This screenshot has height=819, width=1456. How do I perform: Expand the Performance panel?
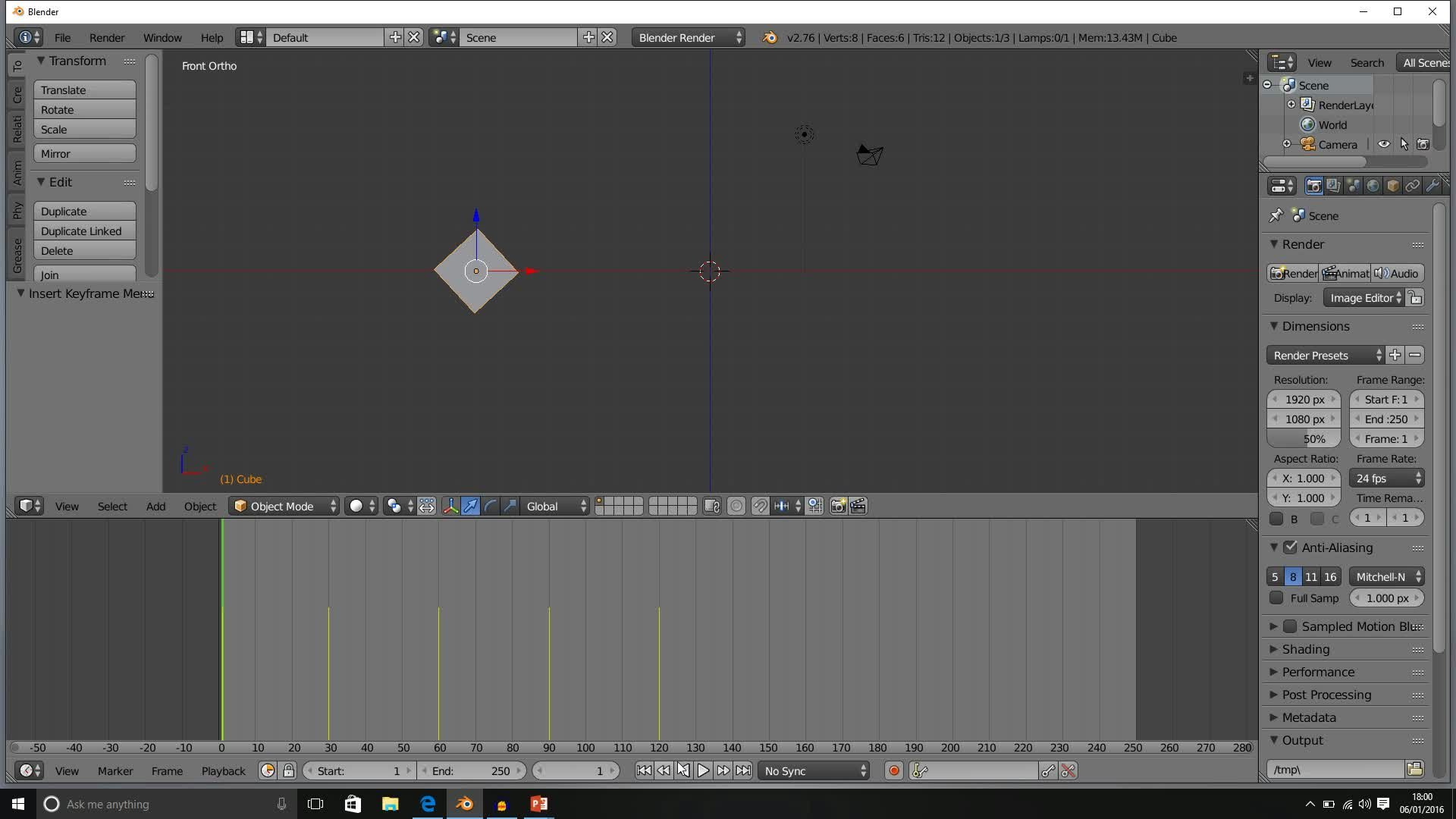[x=1318, y=672]
